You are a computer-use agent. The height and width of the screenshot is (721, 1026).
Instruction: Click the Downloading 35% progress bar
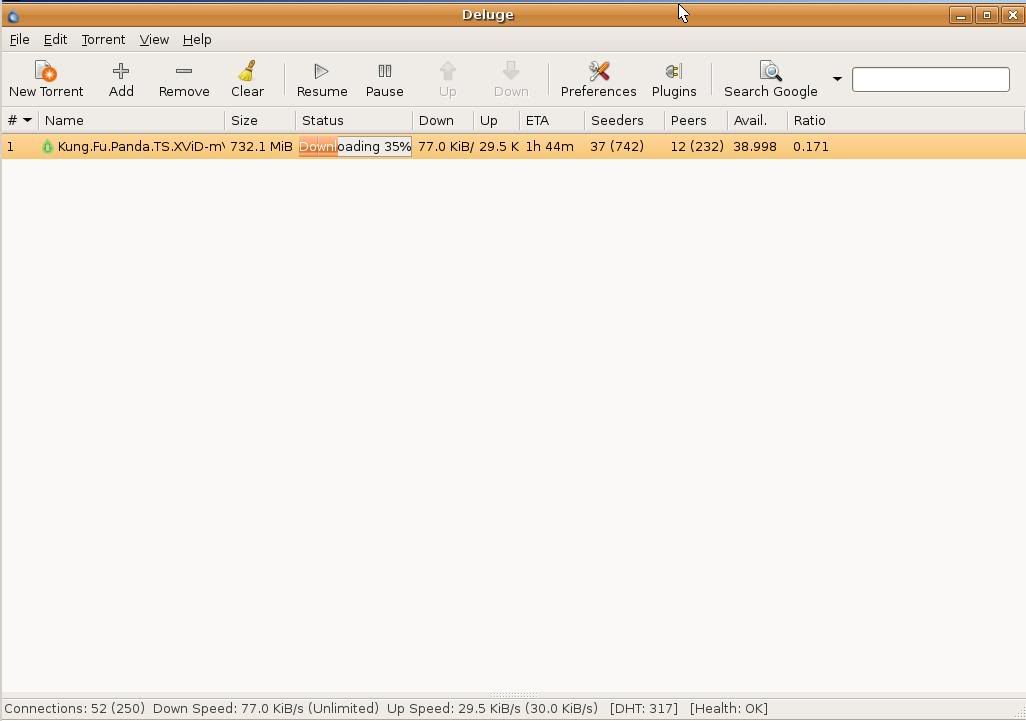click(355, 147)
